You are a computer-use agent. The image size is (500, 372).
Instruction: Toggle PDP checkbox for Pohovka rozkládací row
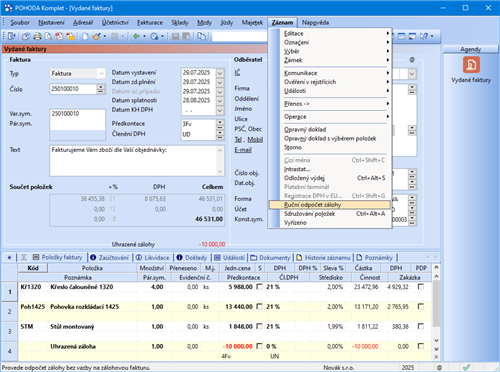click(x=421, y=306)
